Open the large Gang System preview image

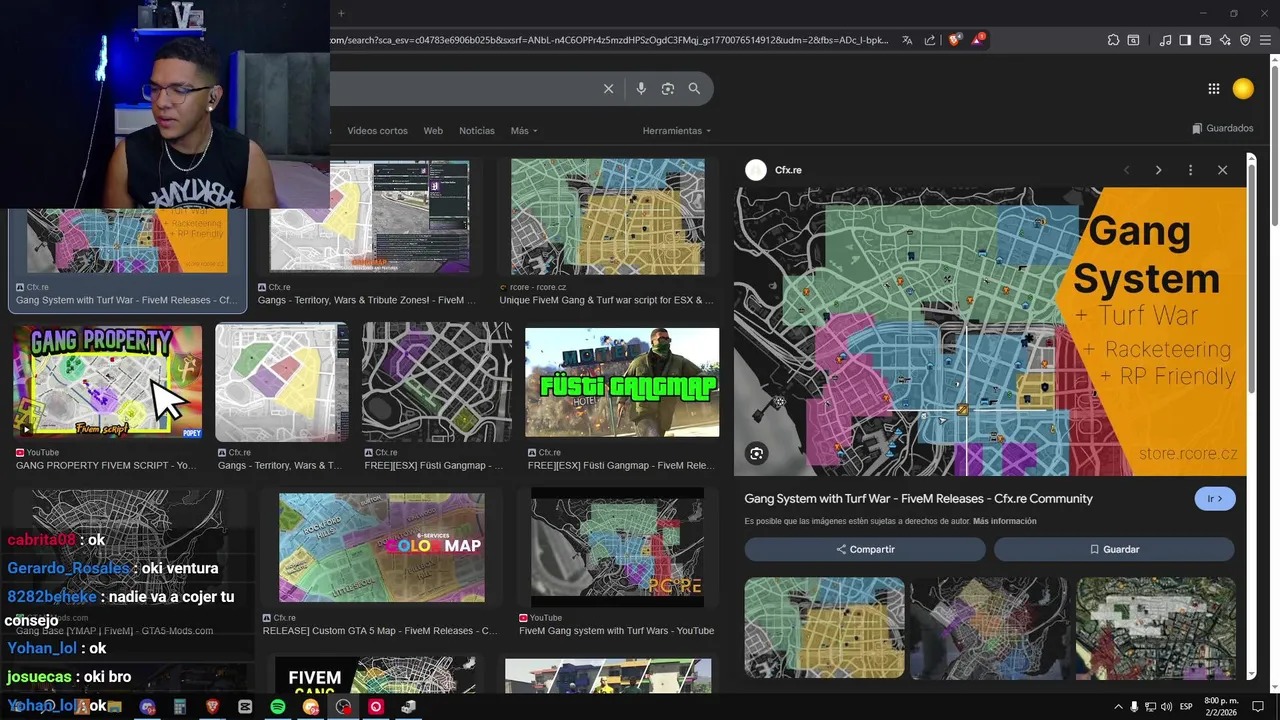pyautogui.click(x=991, y=331)
